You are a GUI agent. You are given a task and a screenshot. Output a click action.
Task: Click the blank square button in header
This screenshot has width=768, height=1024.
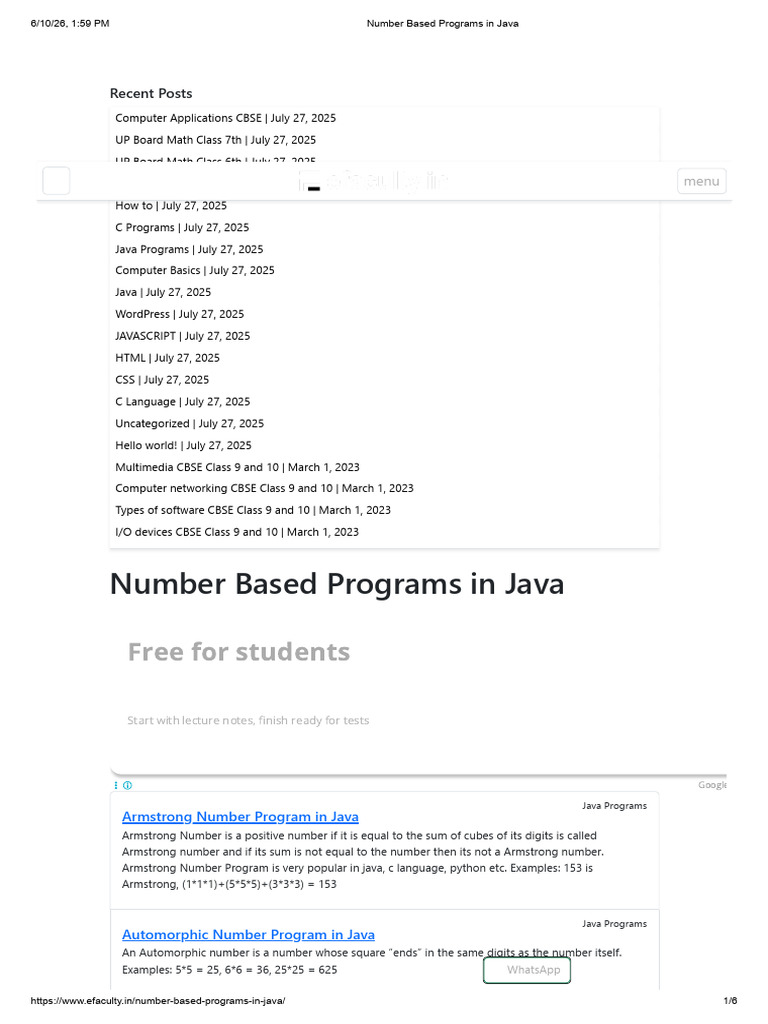[56, 181]
